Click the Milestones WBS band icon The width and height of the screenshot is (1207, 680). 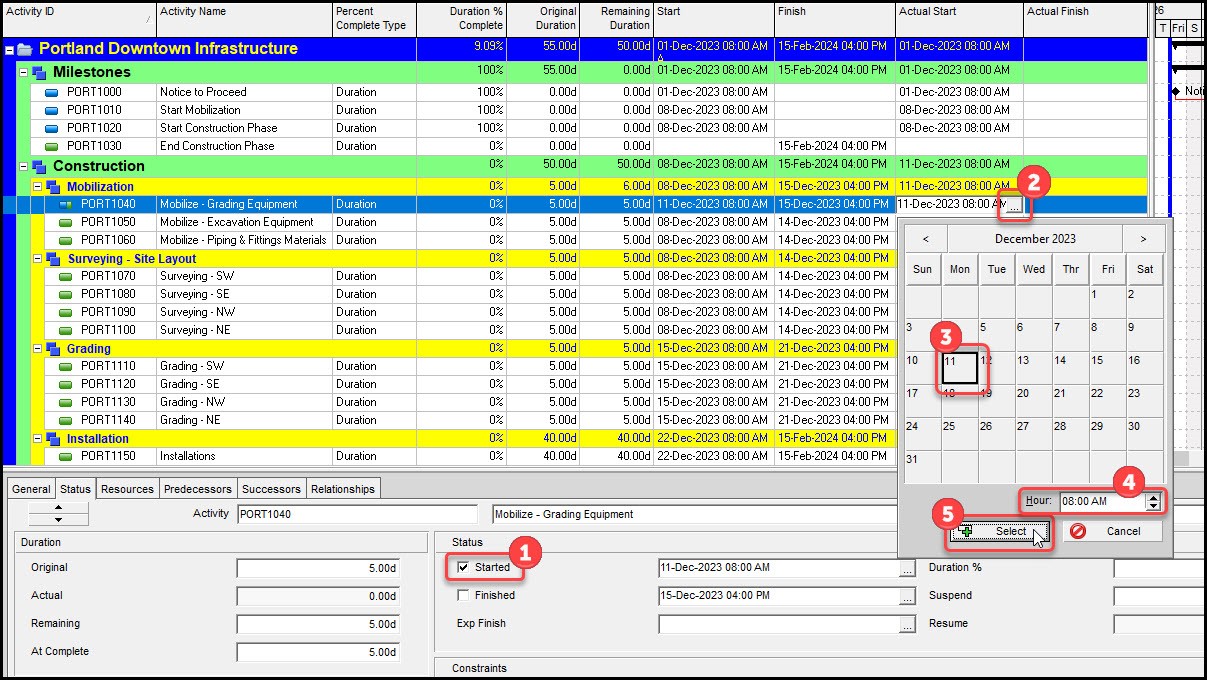[x=39, y=73]
